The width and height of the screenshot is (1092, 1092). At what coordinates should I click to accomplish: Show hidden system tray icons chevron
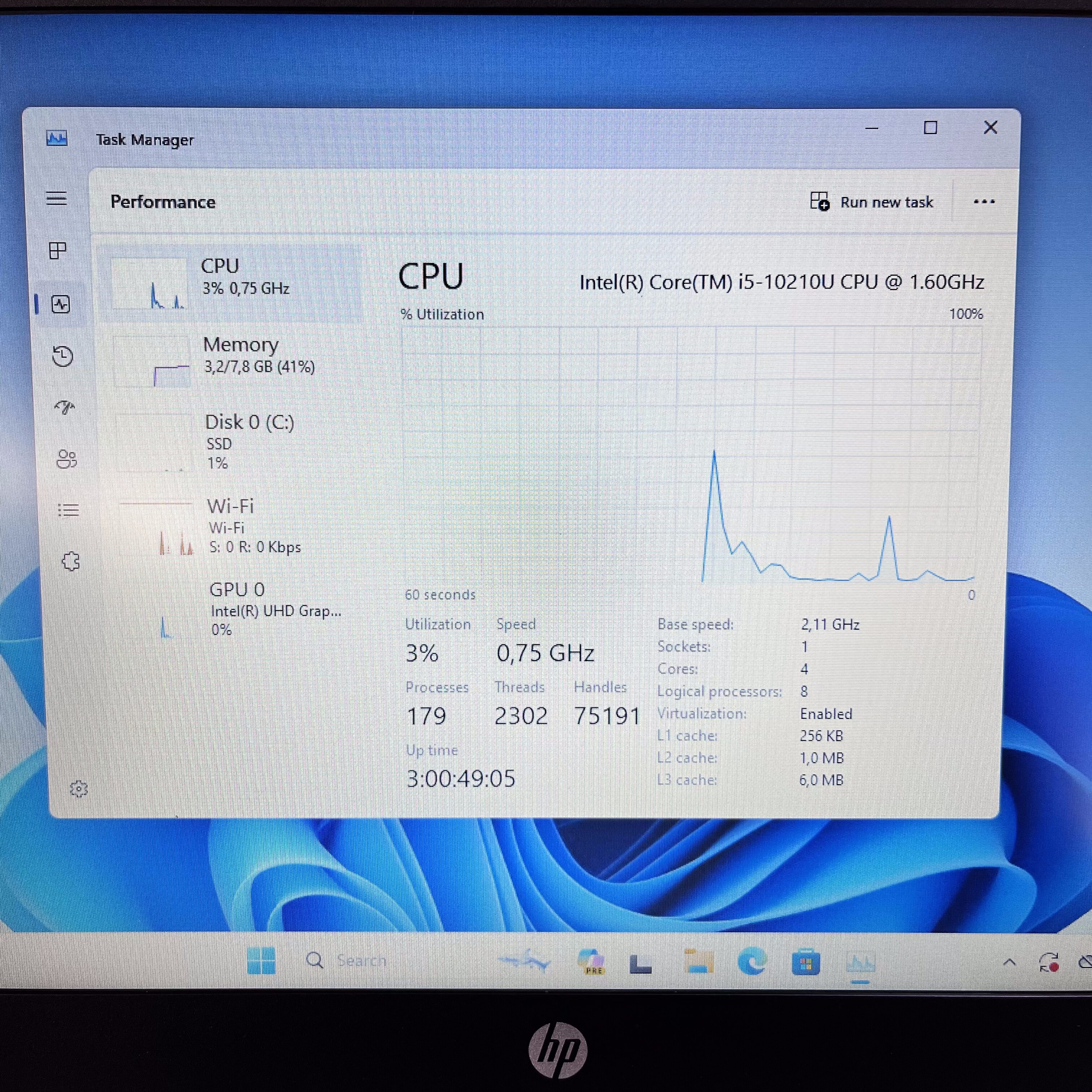click(1009, 962)
